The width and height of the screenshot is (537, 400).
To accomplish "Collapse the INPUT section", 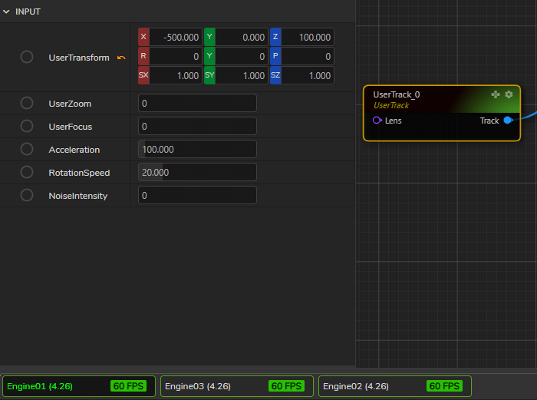I will [x=6, y=12].
